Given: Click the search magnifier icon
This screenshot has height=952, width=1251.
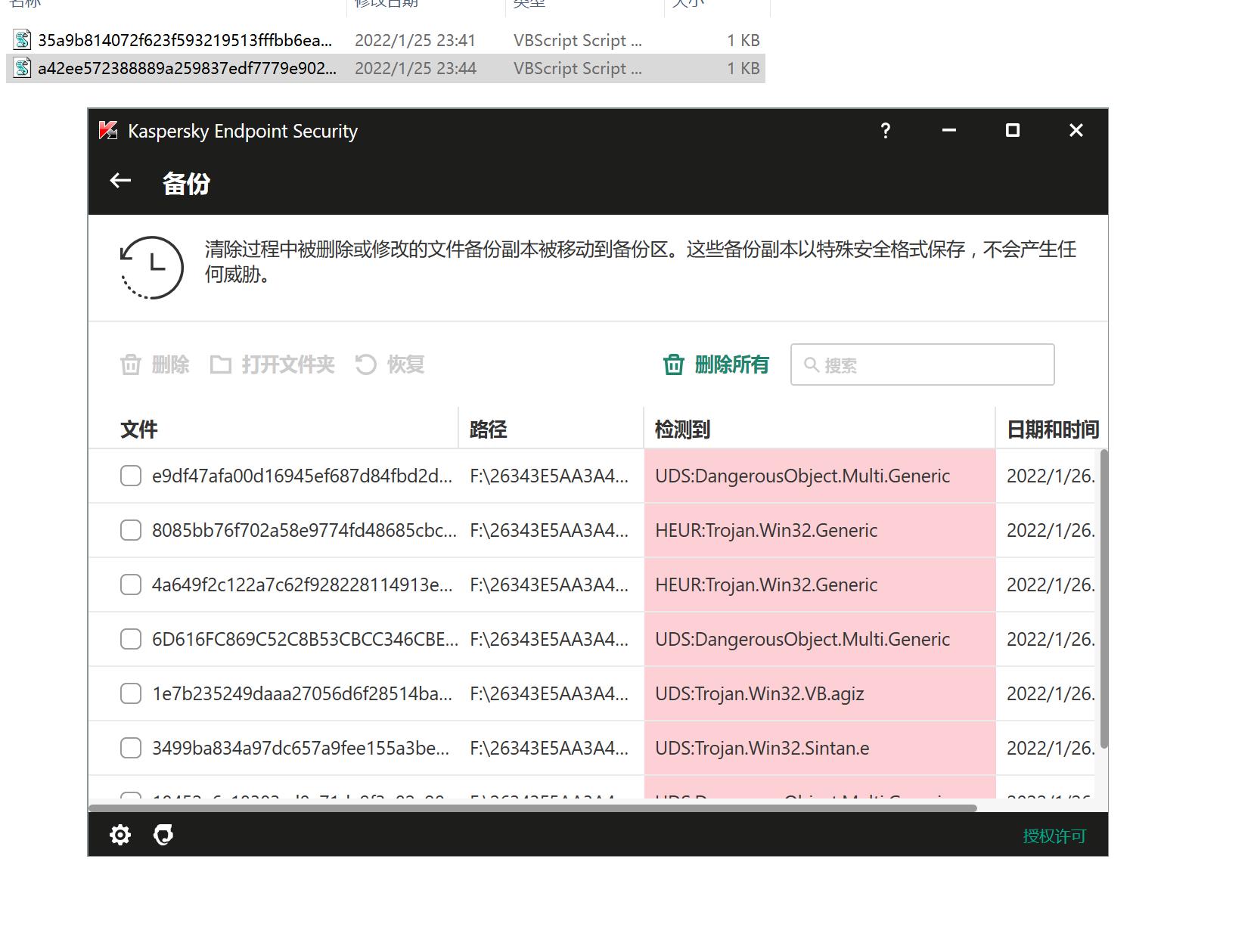Looking at the screenshot, I should pyautogui.click(x=812, y=365).
